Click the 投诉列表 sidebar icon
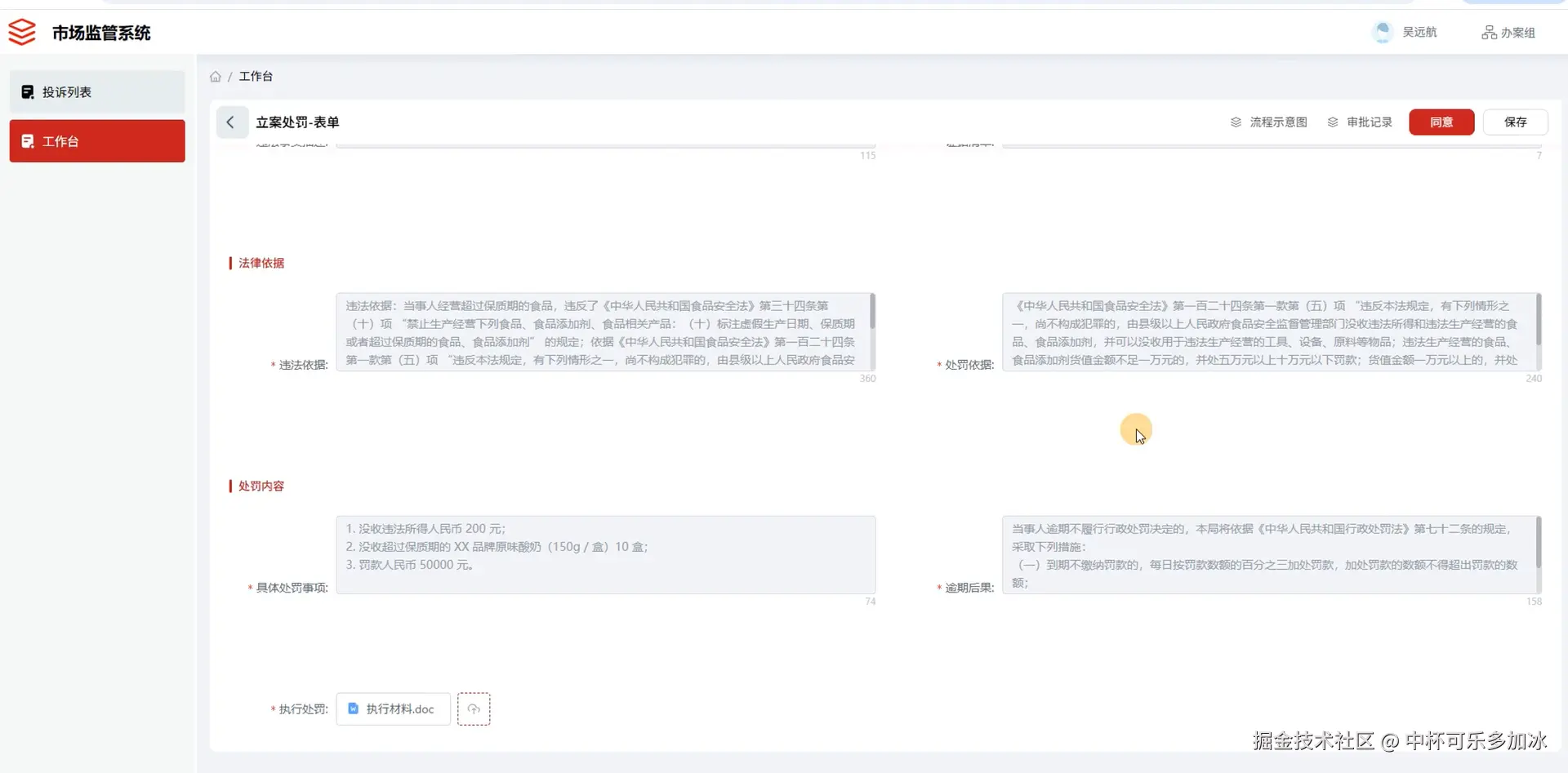 [28, 92]
